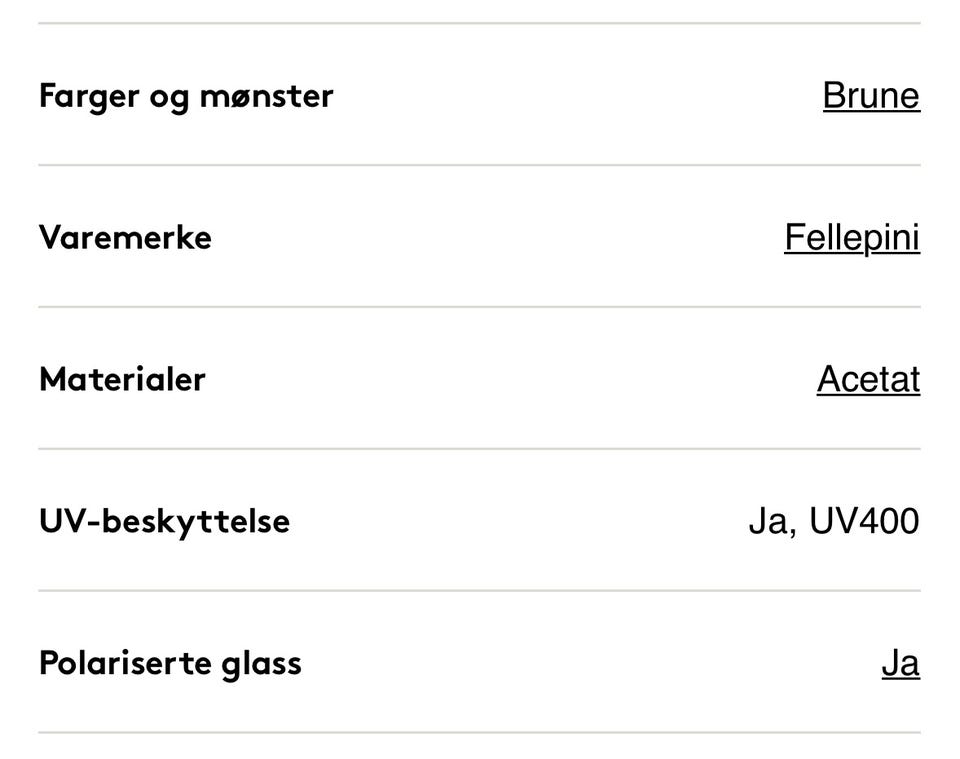The image size is (960, 759).
Task: Click the Varemerke row label
Action: [125, 237]
